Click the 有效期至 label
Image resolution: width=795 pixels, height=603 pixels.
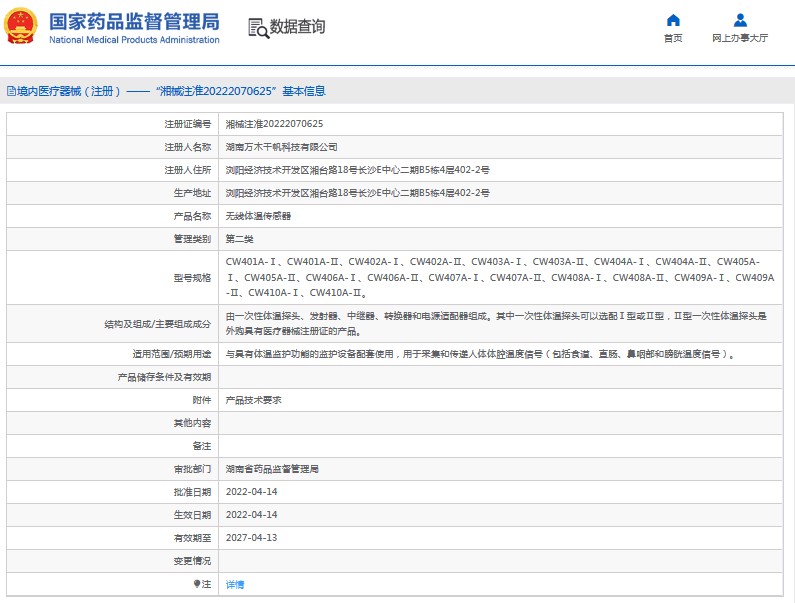[192, 538]
